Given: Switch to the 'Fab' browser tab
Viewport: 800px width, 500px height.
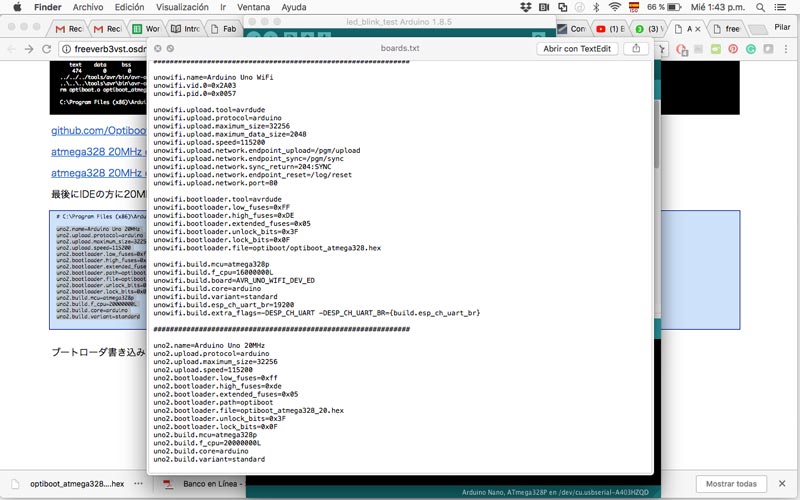Looking at the screenshot, I should tap(224, 29).
